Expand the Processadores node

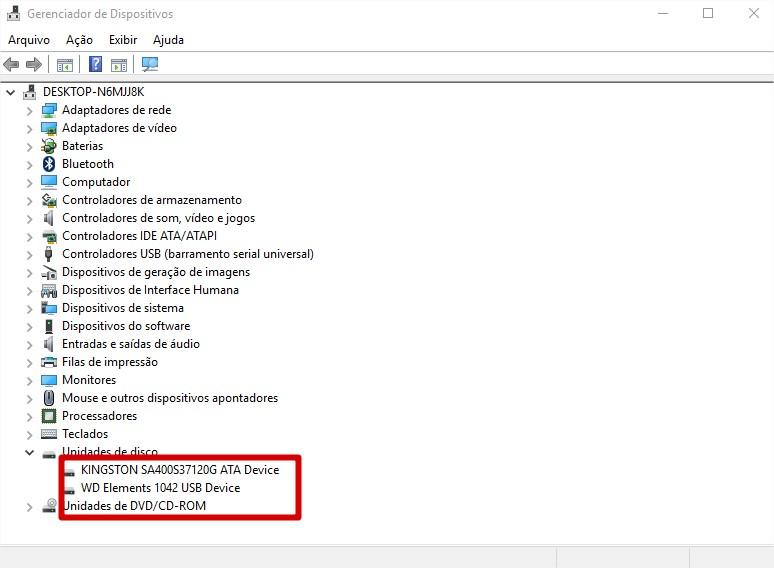(30, 417)
